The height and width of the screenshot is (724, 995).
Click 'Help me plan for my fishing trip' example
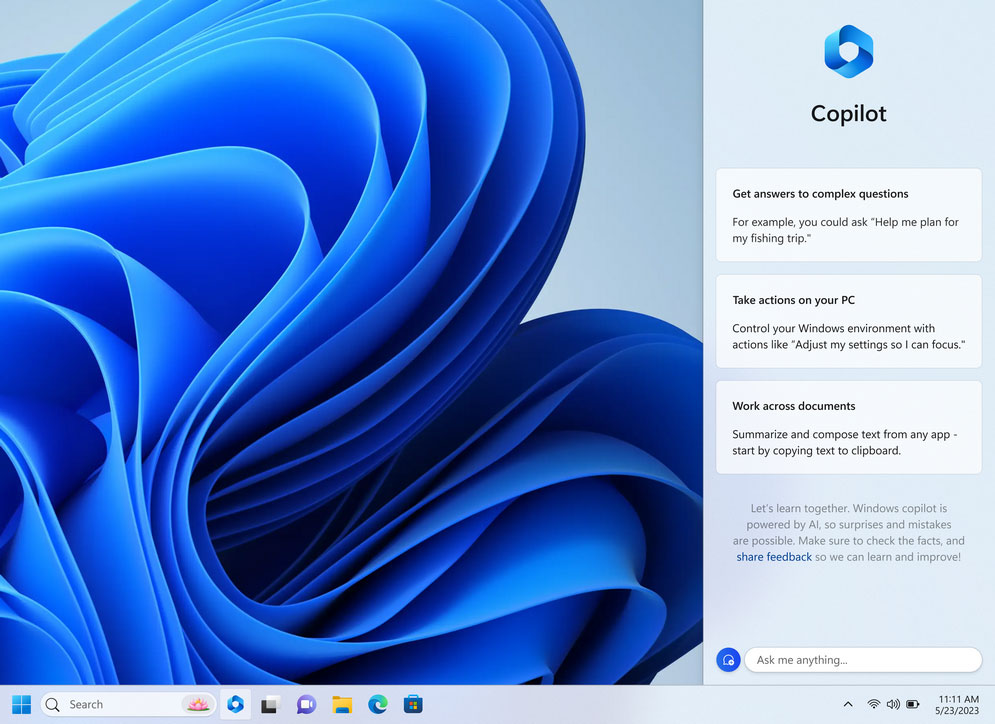pos(845,230)
